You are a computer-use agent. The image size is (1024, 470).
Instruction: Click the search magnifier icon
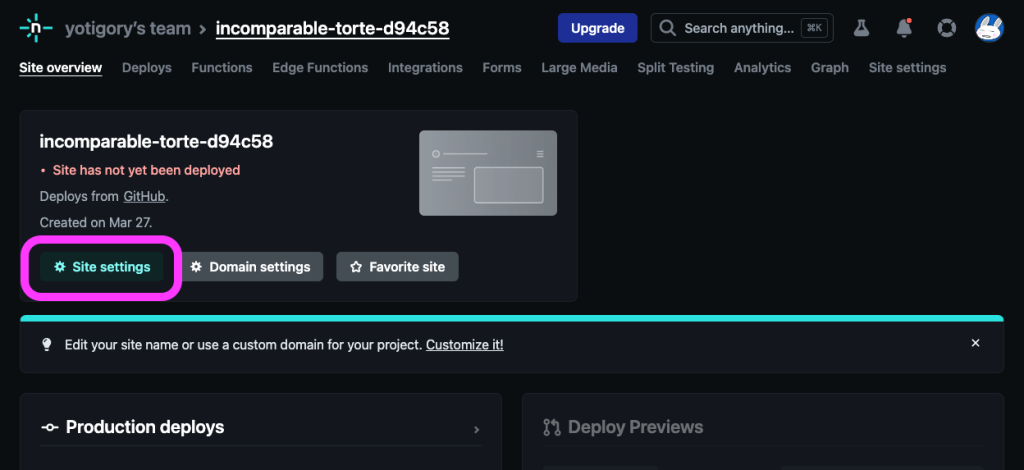[x=667, y=28]
